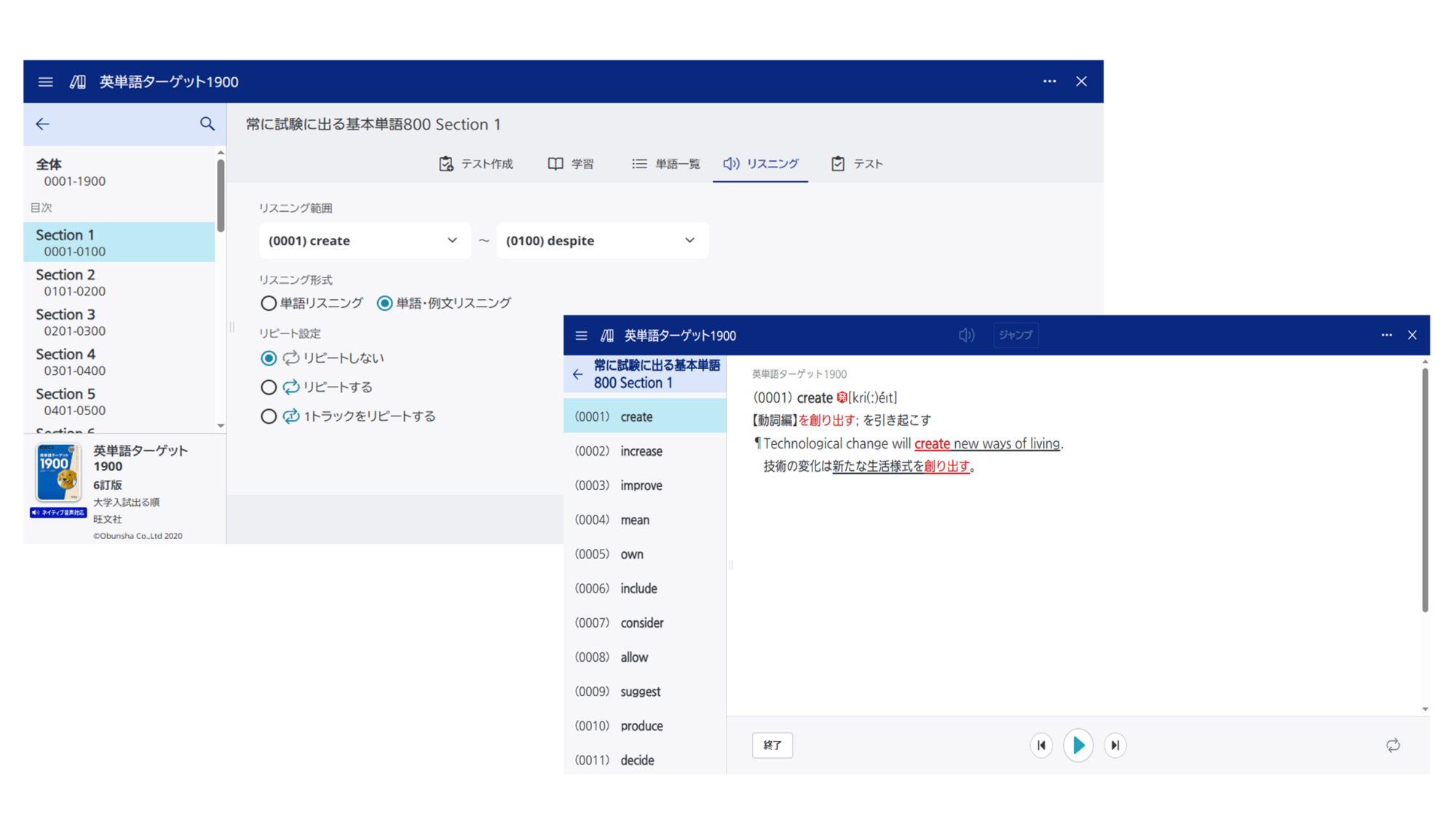Open the (0100) despite end range dropdown
The width and height of the screenshot is (1456, 838).
(601, 240)
